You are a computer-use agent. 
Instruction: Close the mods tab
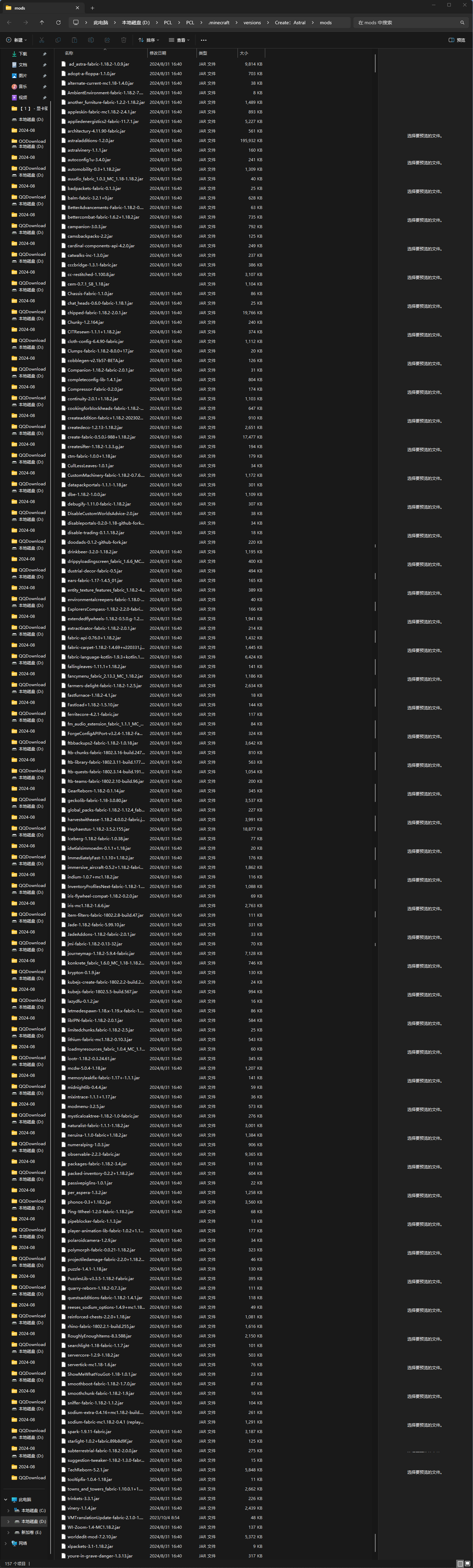tap(77, 8)
